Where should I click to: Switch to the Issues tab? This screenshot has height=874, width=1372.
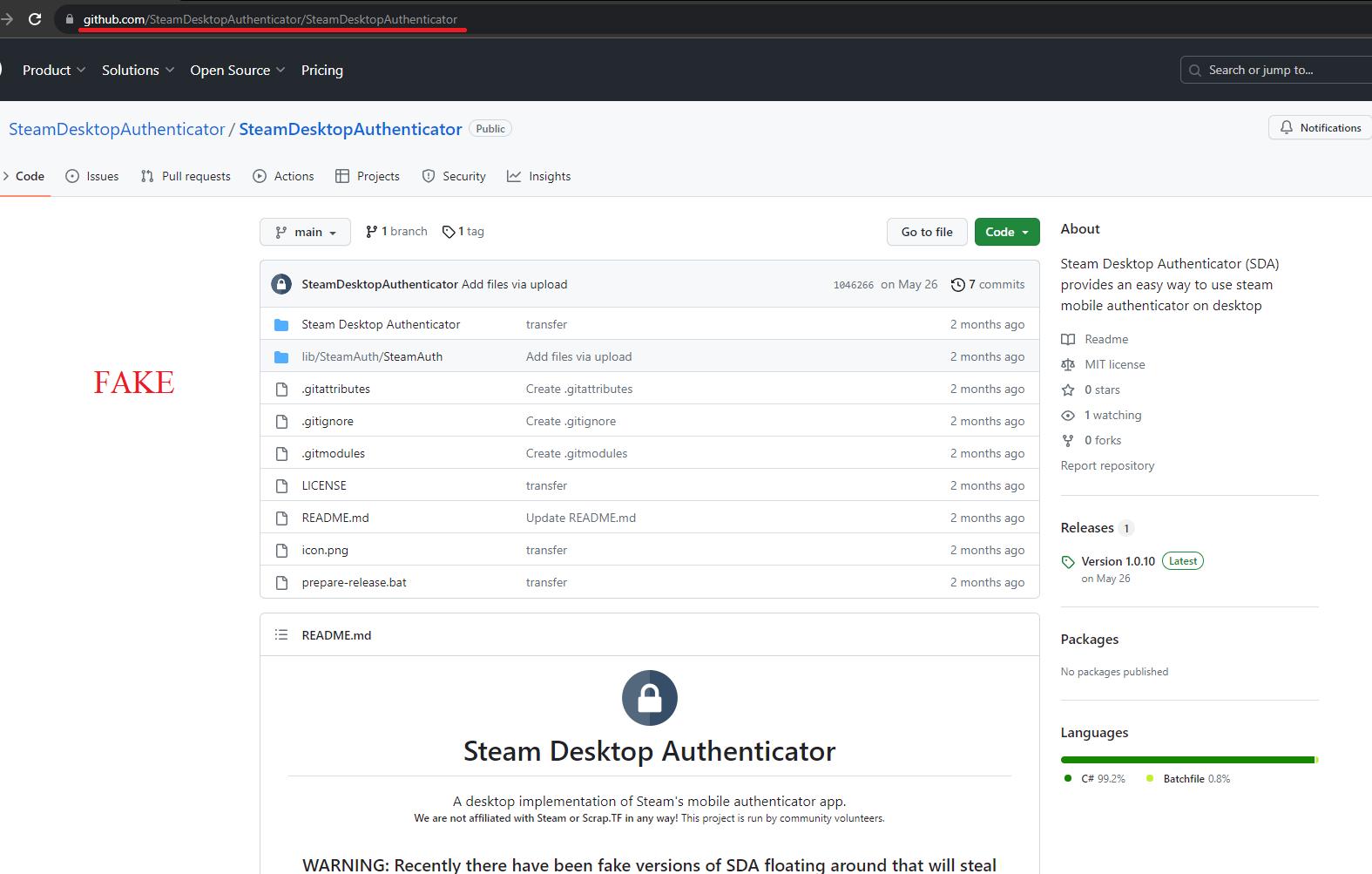click(x=92, y=176)
